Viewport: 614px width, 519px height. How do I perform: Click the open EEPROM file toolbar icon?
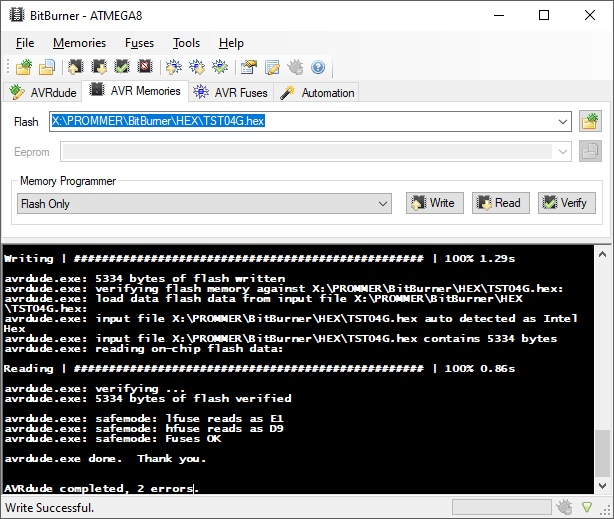point(47,67)
